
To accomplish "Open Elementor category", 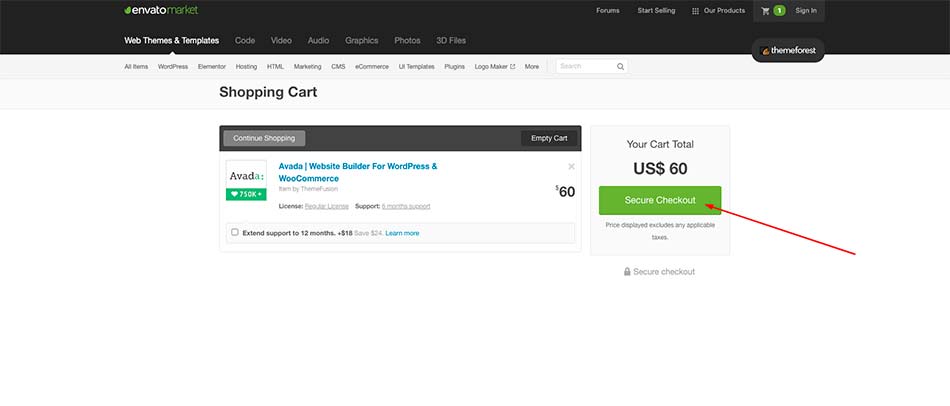I will coord(211,67).
